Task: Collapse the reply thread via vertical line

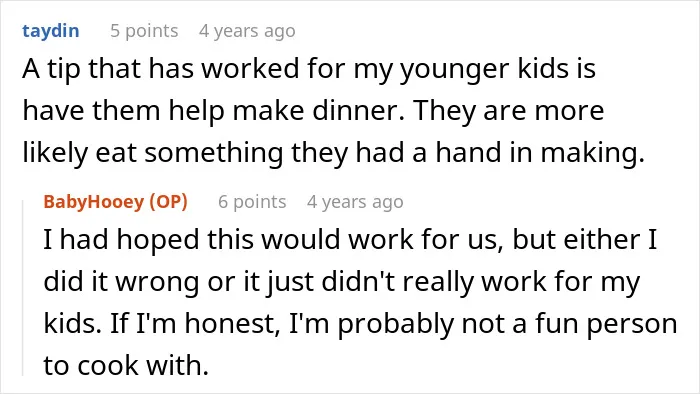Action: coord(23,288)
